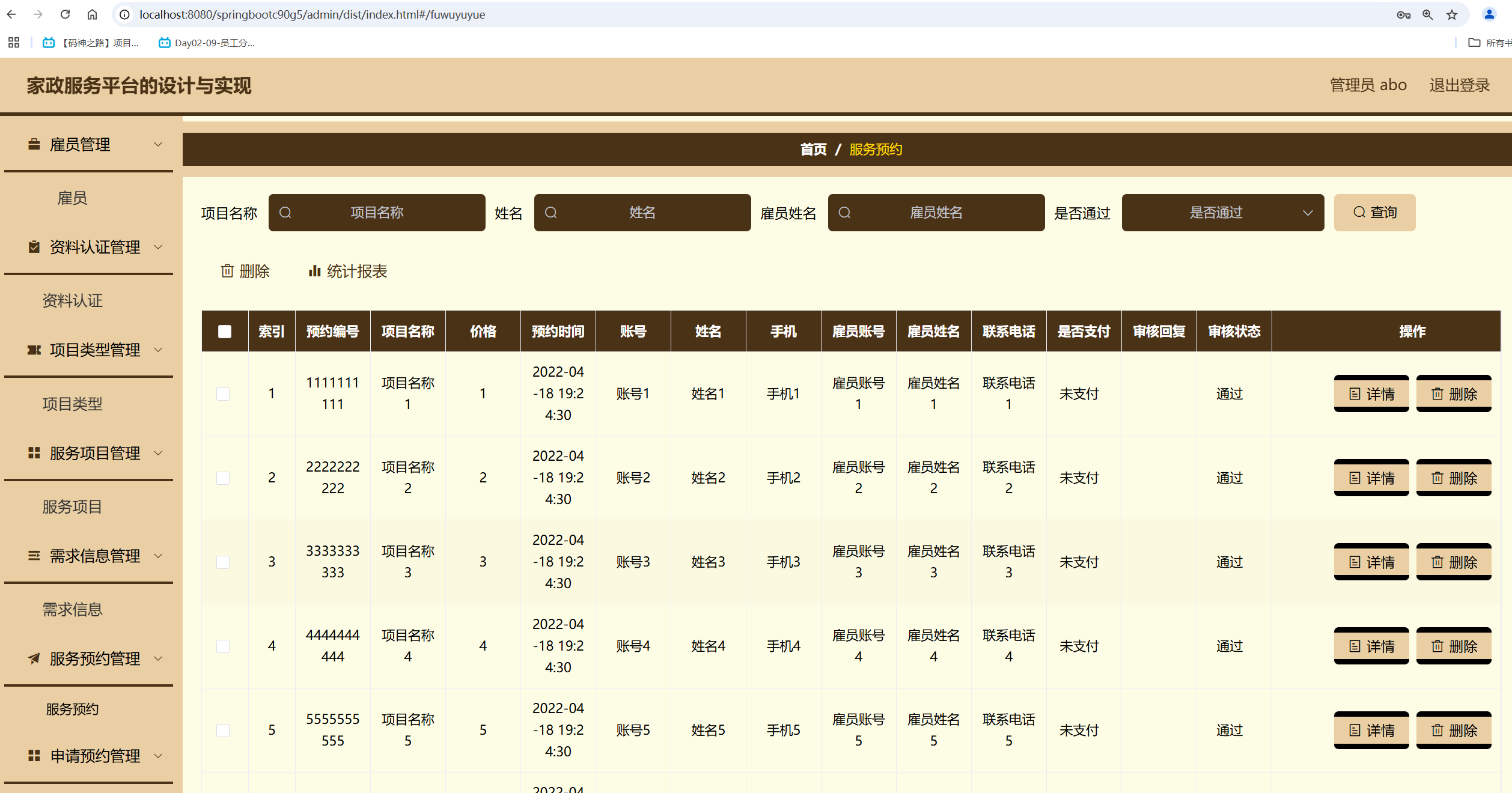Click the bar chart 统计报表 icon
This screenshot has height=793, width=1512.
[314, 272]
